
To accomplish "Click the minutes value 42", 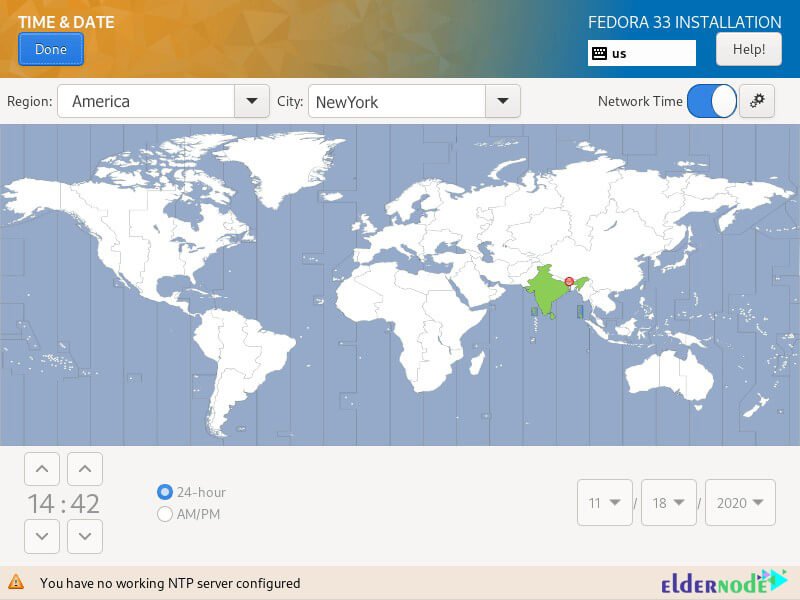I will 85,504.
